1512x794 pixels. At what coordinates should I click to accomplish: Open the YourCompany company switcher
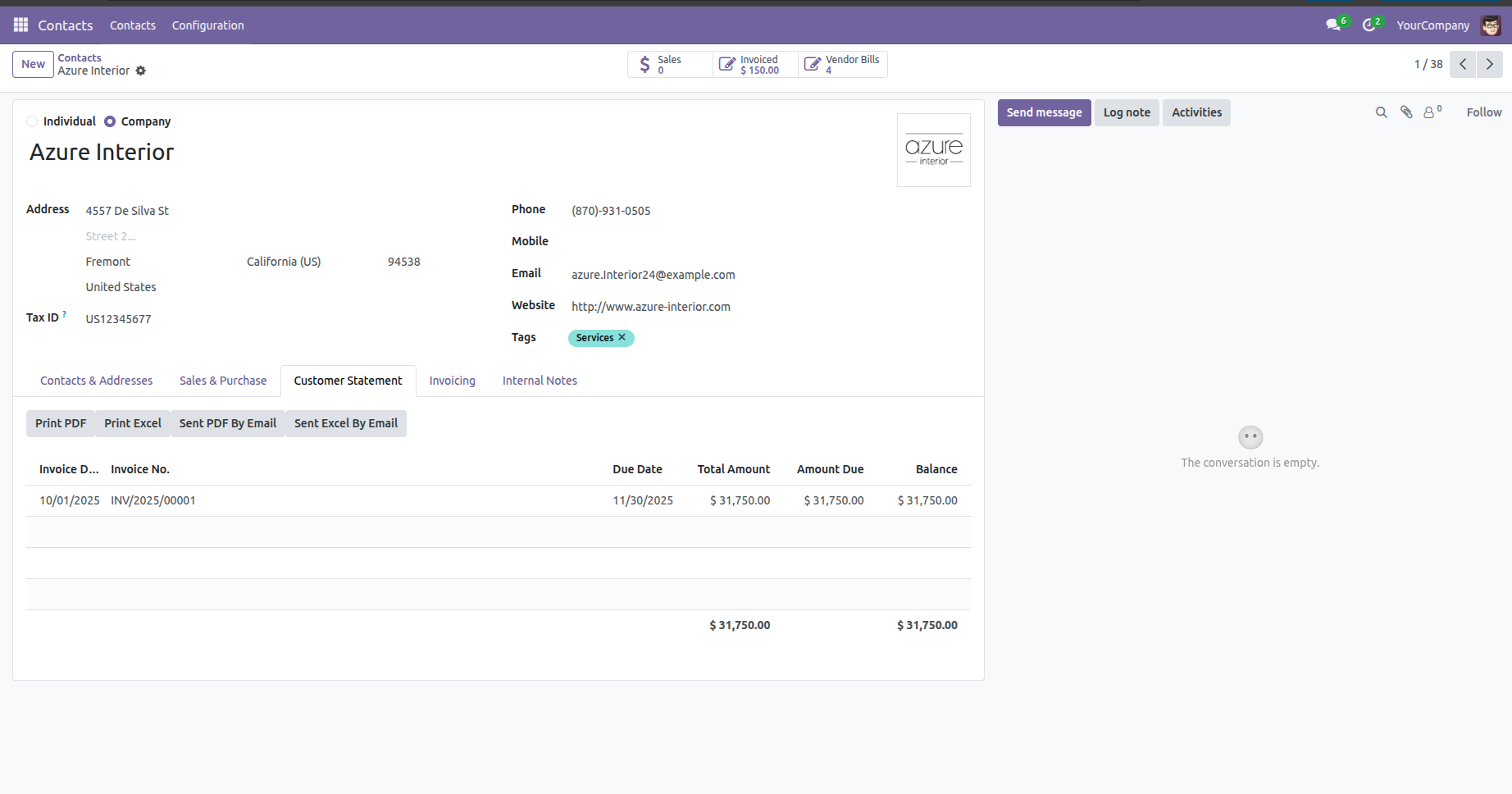(x=1432, y=25)
